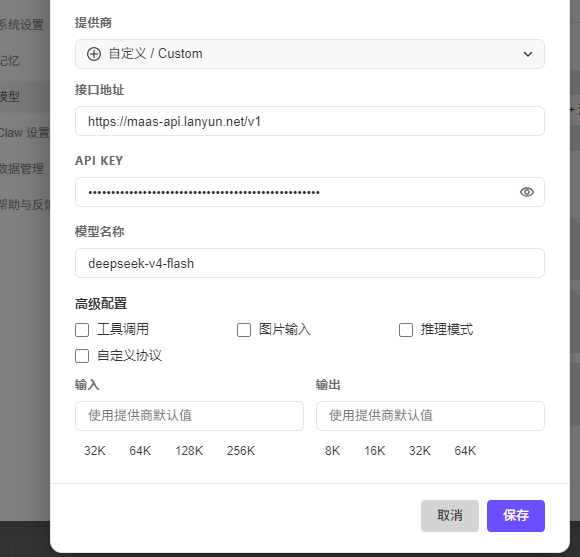Select the 64K output preset
580x557 pixels.
point(465,451)
